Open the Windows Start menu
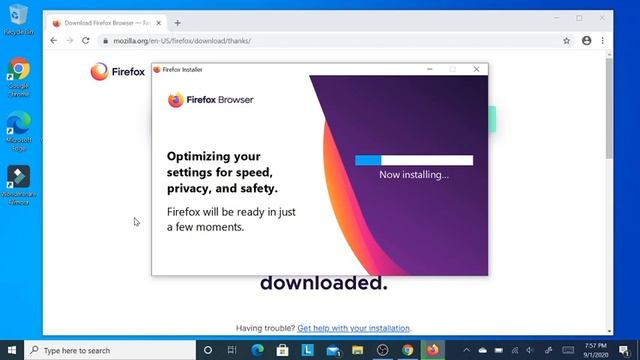This screenshot has width=640, height=360. 12,350
